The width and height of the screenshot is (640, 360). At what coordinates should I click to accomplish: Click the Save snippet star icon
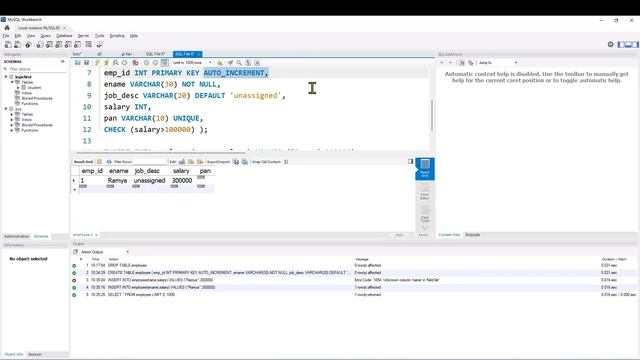coord(220,62)
